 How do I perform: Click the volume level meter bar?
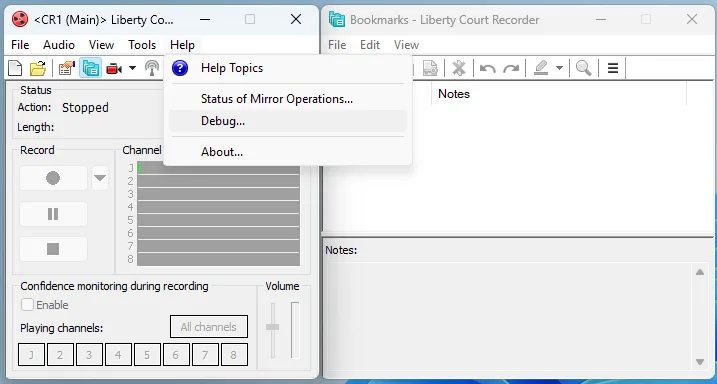295,330
